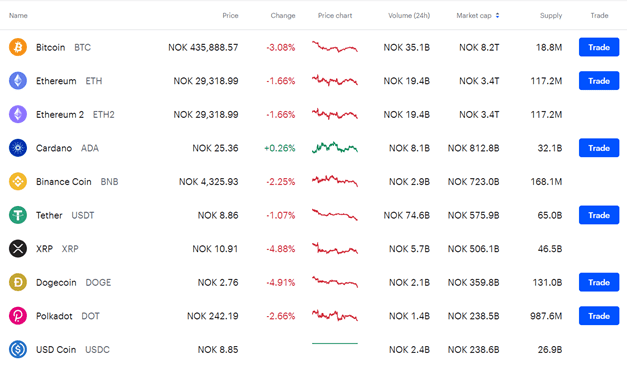Viewport: 627px width, 369px height.
Task: Click the Ethereum logo icon
Action: (x=18, y=81)
